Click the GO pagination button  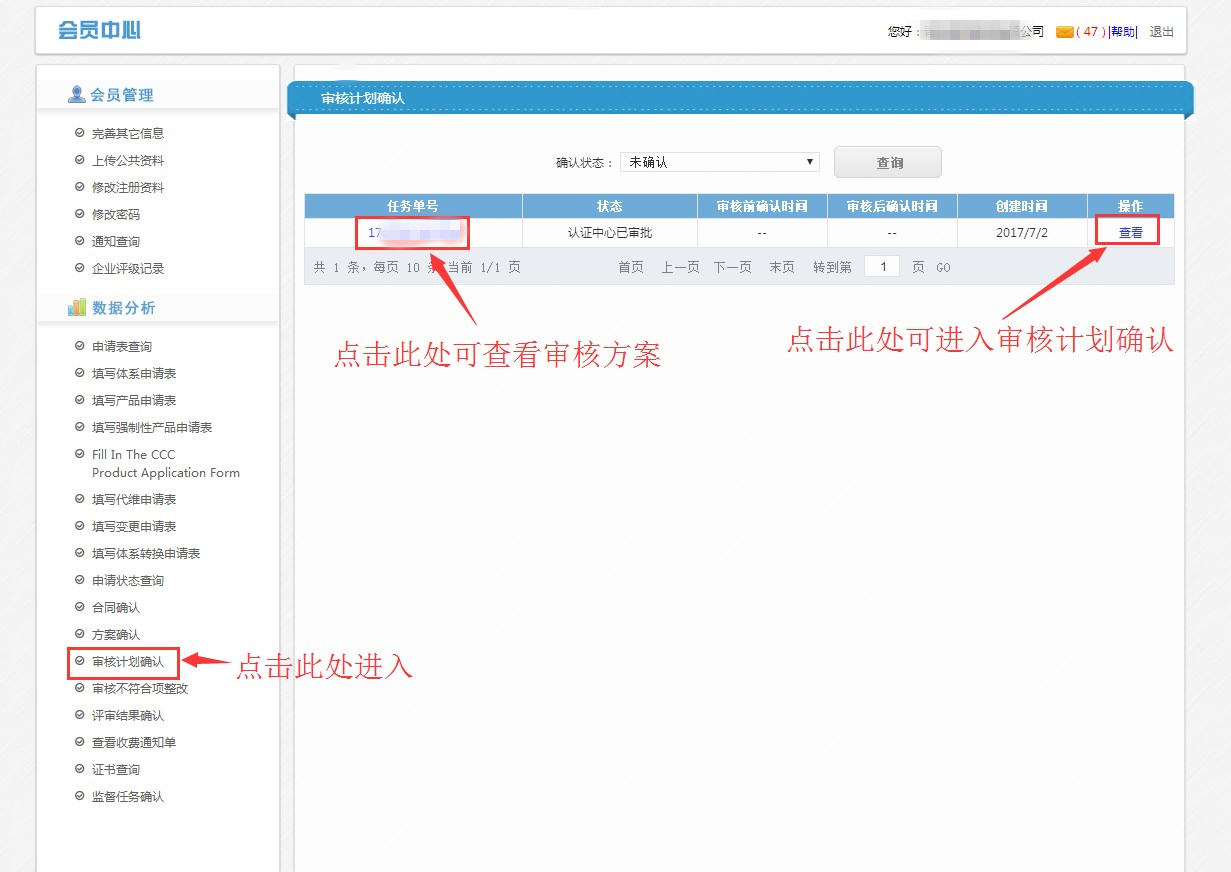943,268
